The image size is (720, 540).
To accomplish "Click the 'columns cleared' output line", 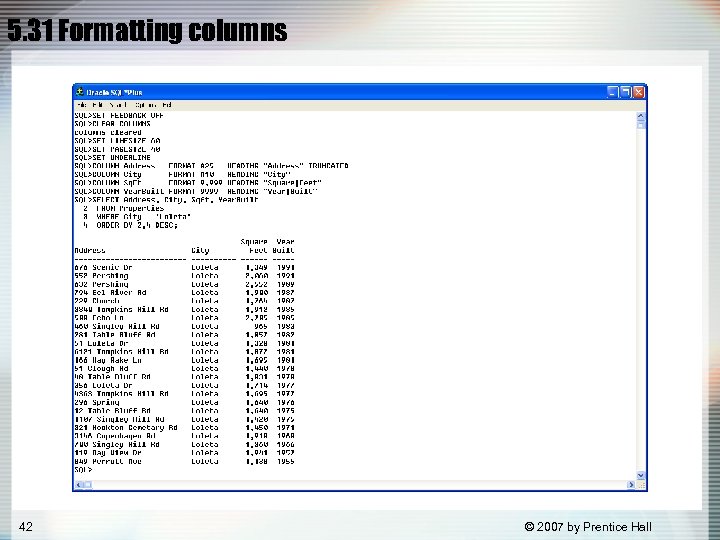I will pos(108,132).
